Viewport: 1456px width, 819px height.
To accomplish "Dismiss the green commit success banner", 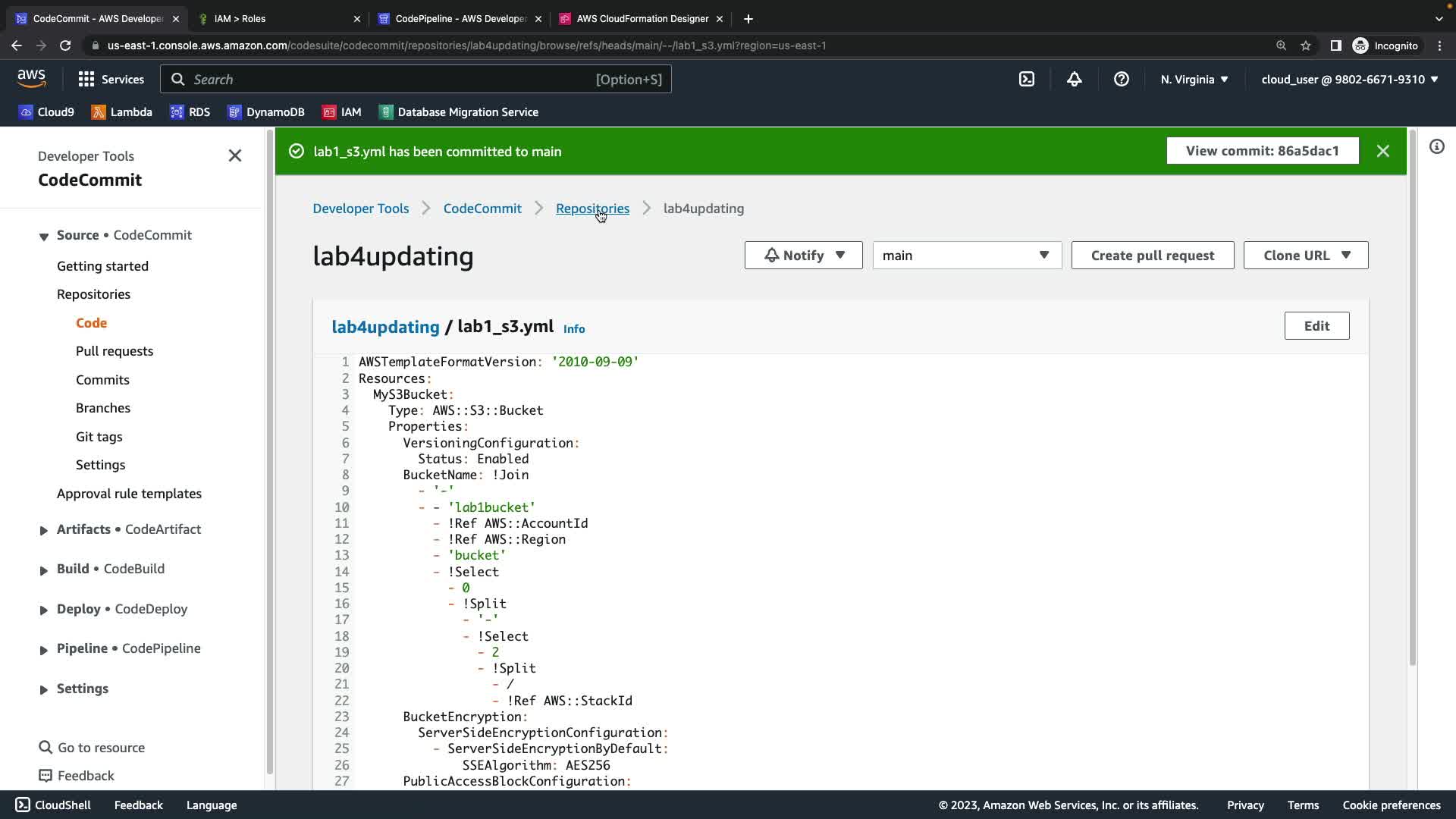I will 1382,151.
